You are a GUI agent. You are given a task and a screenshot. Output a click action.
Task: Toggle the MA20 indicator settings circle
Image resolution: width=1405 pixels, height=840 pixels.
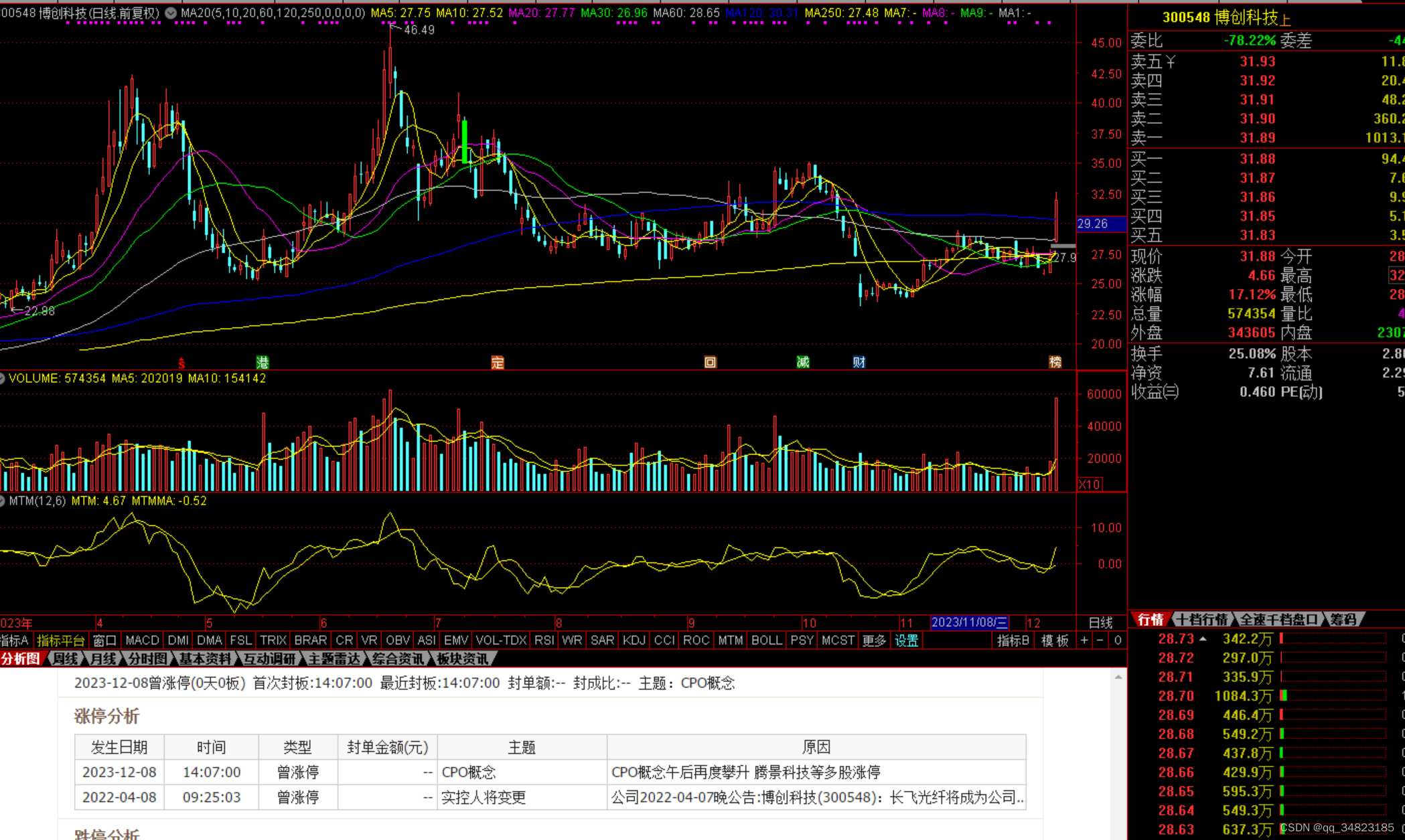click(171, 13)
